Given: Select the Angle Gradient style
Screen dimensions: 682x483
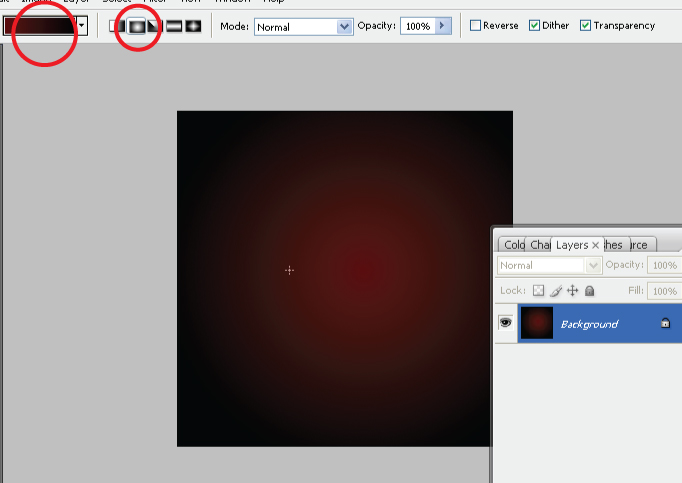Looking at the screenshot, I should [x=154, y=26].
